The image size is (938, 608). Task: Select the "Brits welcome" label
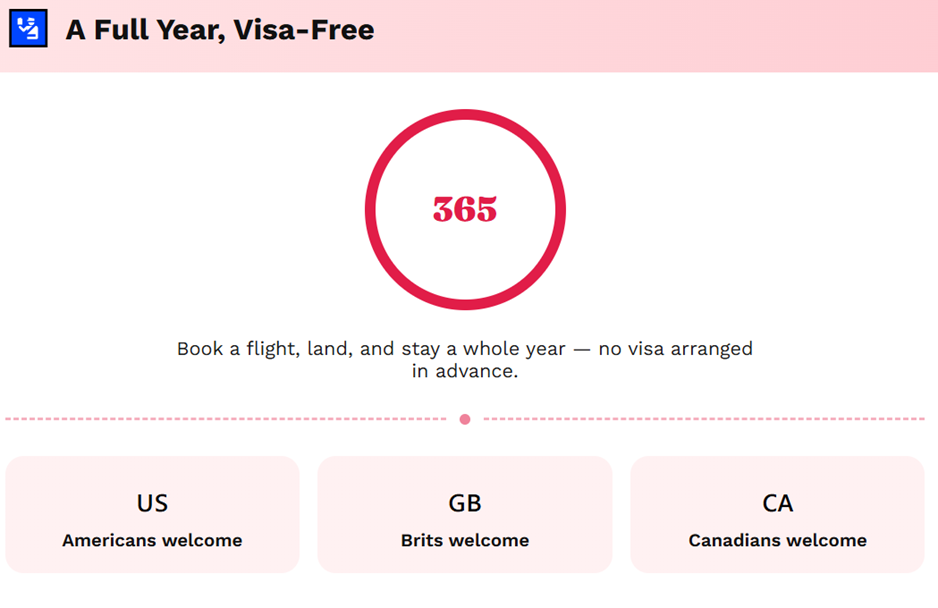tap(465, 540)
